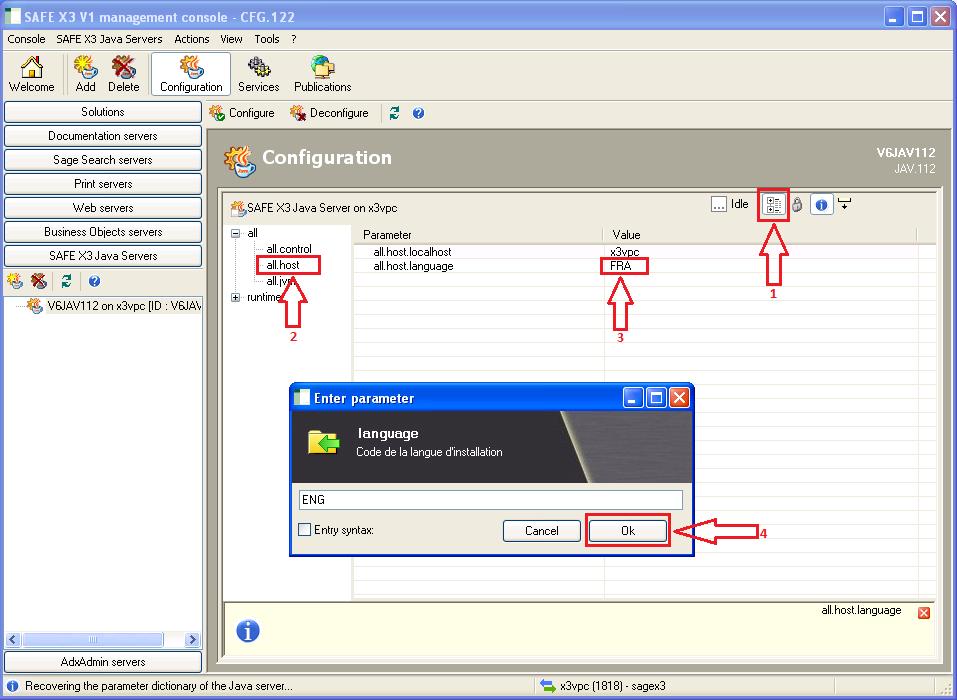Click the Delete server toolbar icon

click(123, 74)
